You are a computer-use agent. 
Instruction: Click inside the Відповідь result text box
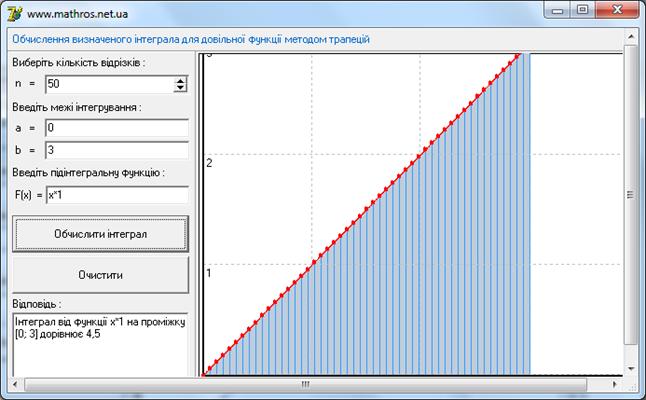coord(100,344)
